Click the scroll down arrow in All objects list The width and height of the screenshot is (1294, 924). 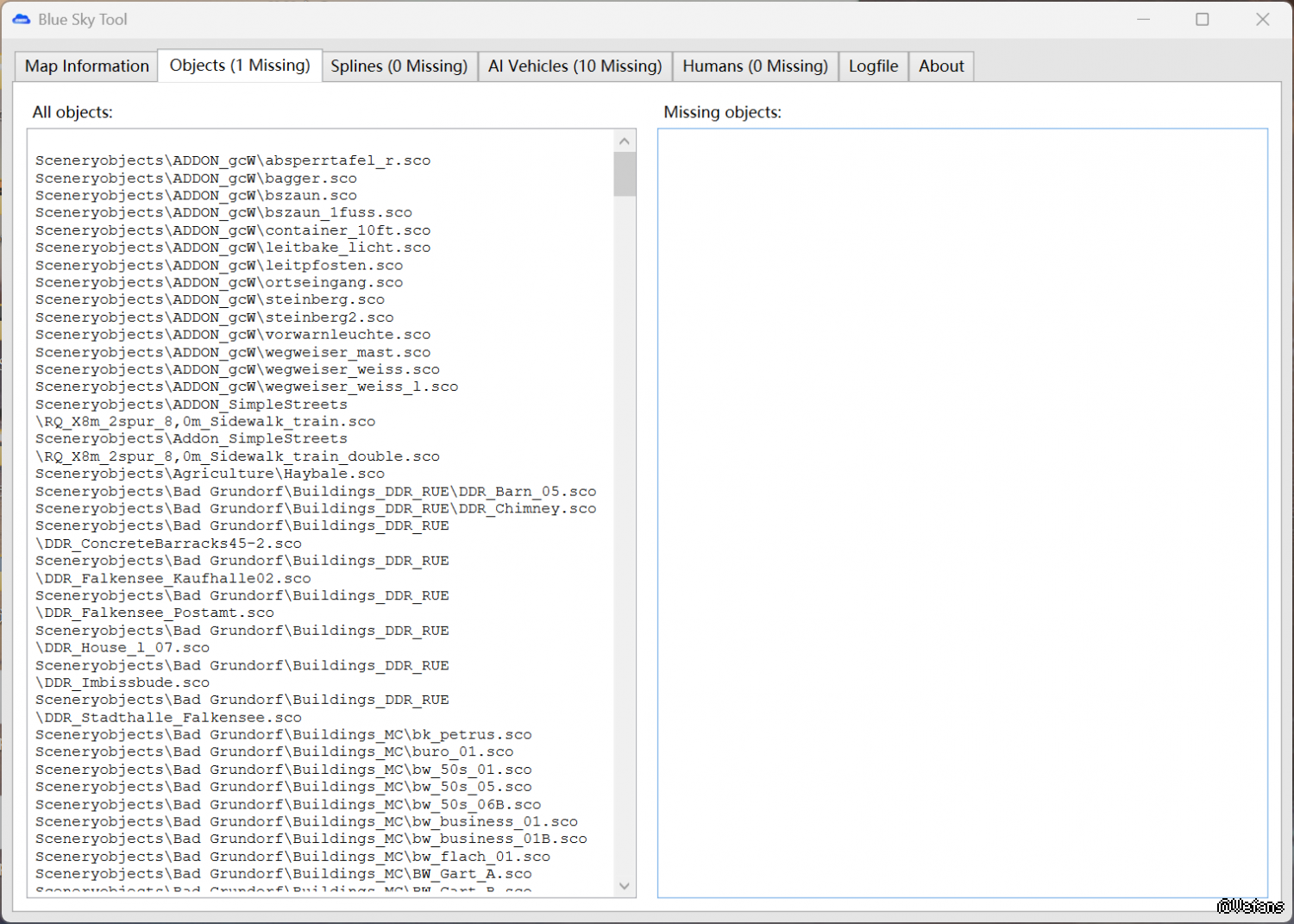625,886
